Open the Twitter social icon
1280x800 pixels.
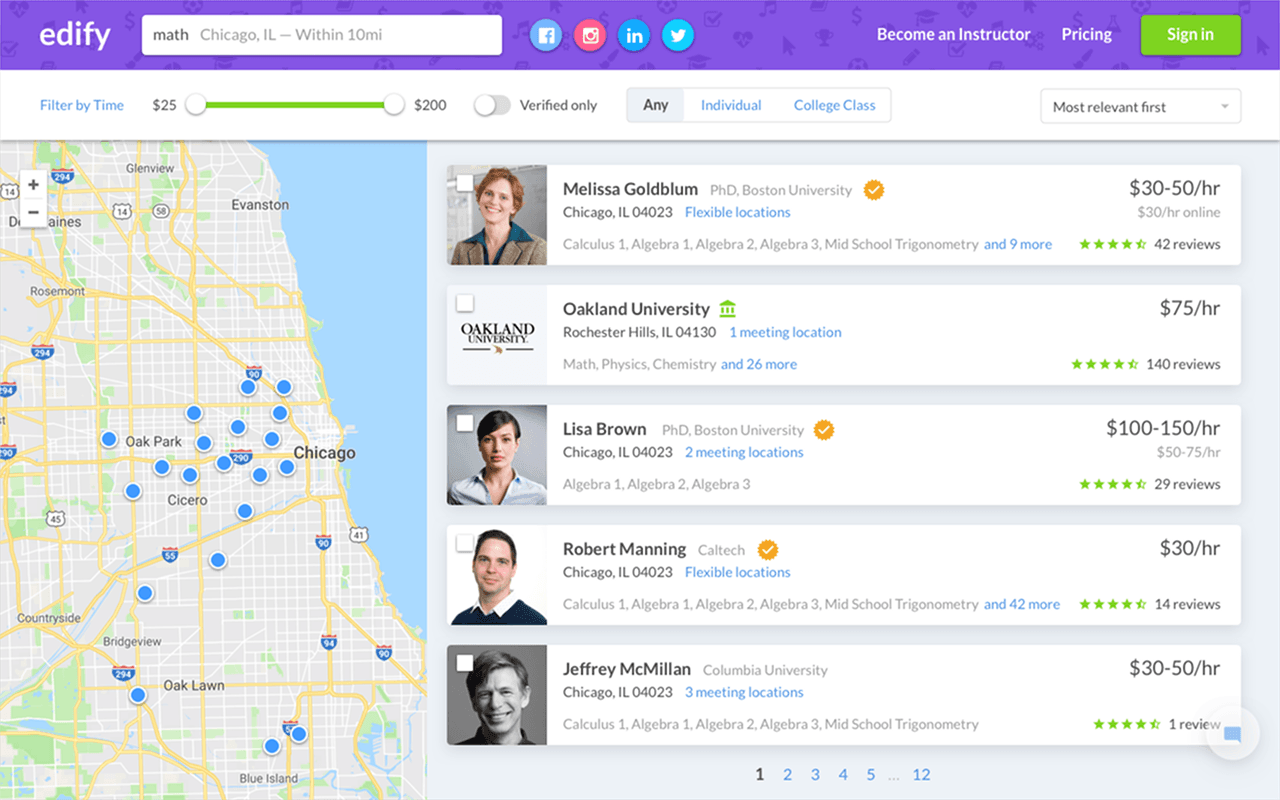point(678,36)
